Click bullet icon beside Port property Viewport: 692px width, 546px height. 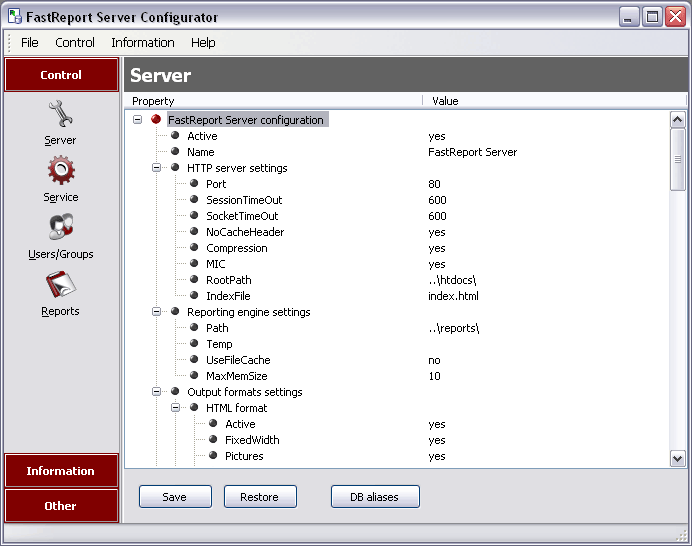coord(194,184)
